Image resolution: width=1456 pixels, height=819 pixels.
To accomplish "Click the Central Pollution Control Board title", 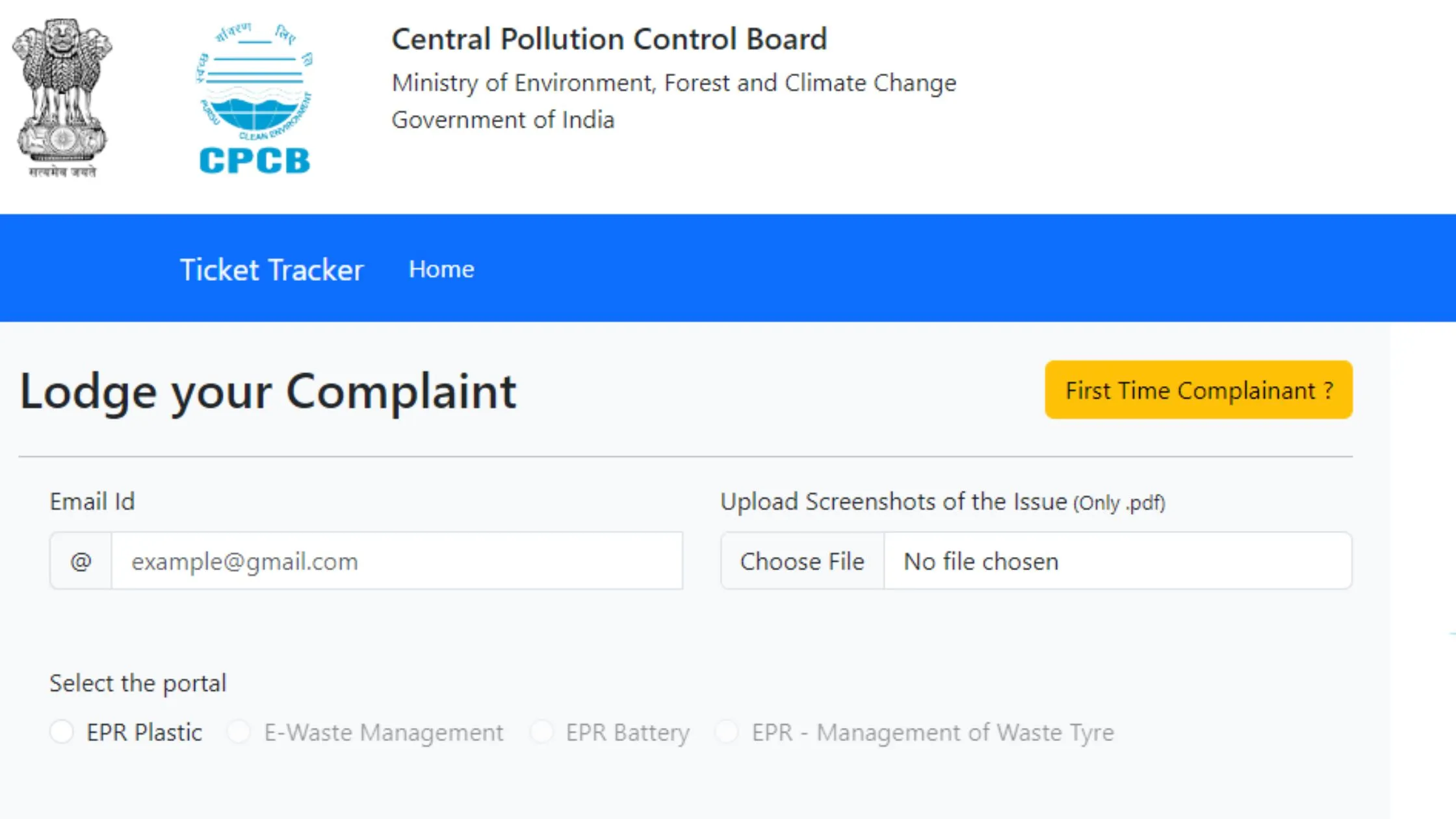I will tap(609, 38).
